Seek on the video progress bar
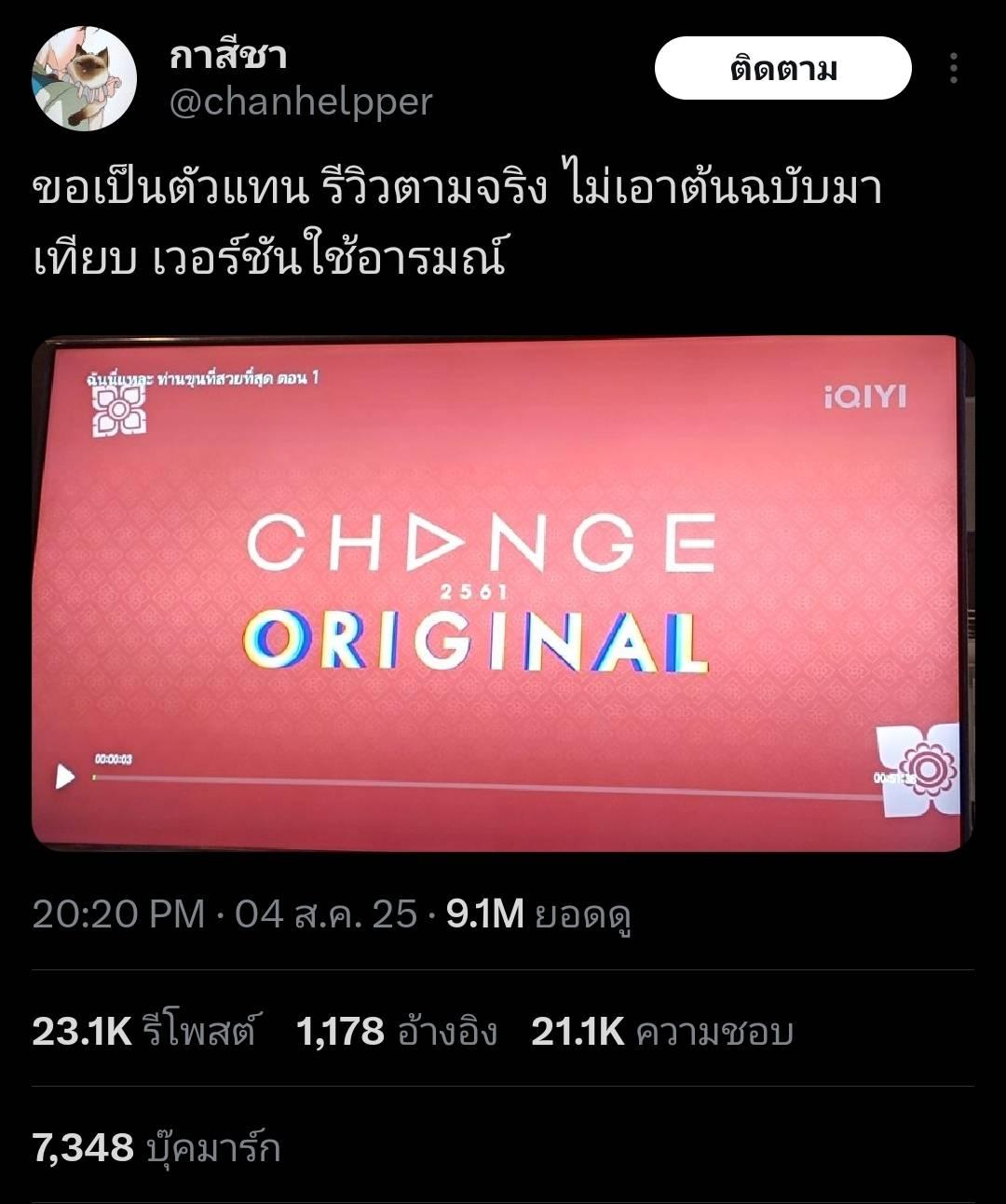The width and height of the screenshot is (1006, 1204). [484, 784]
